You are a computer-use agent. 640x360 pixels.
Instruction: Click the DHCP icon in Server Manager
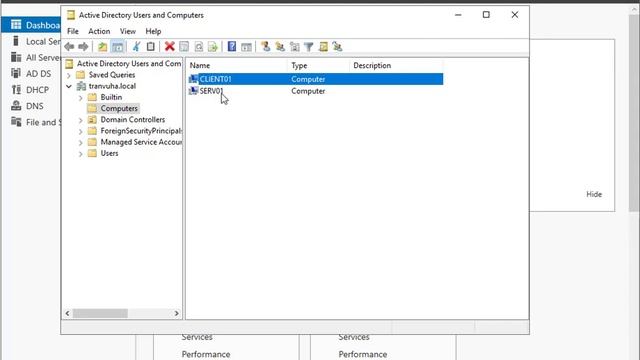[16, 90]
